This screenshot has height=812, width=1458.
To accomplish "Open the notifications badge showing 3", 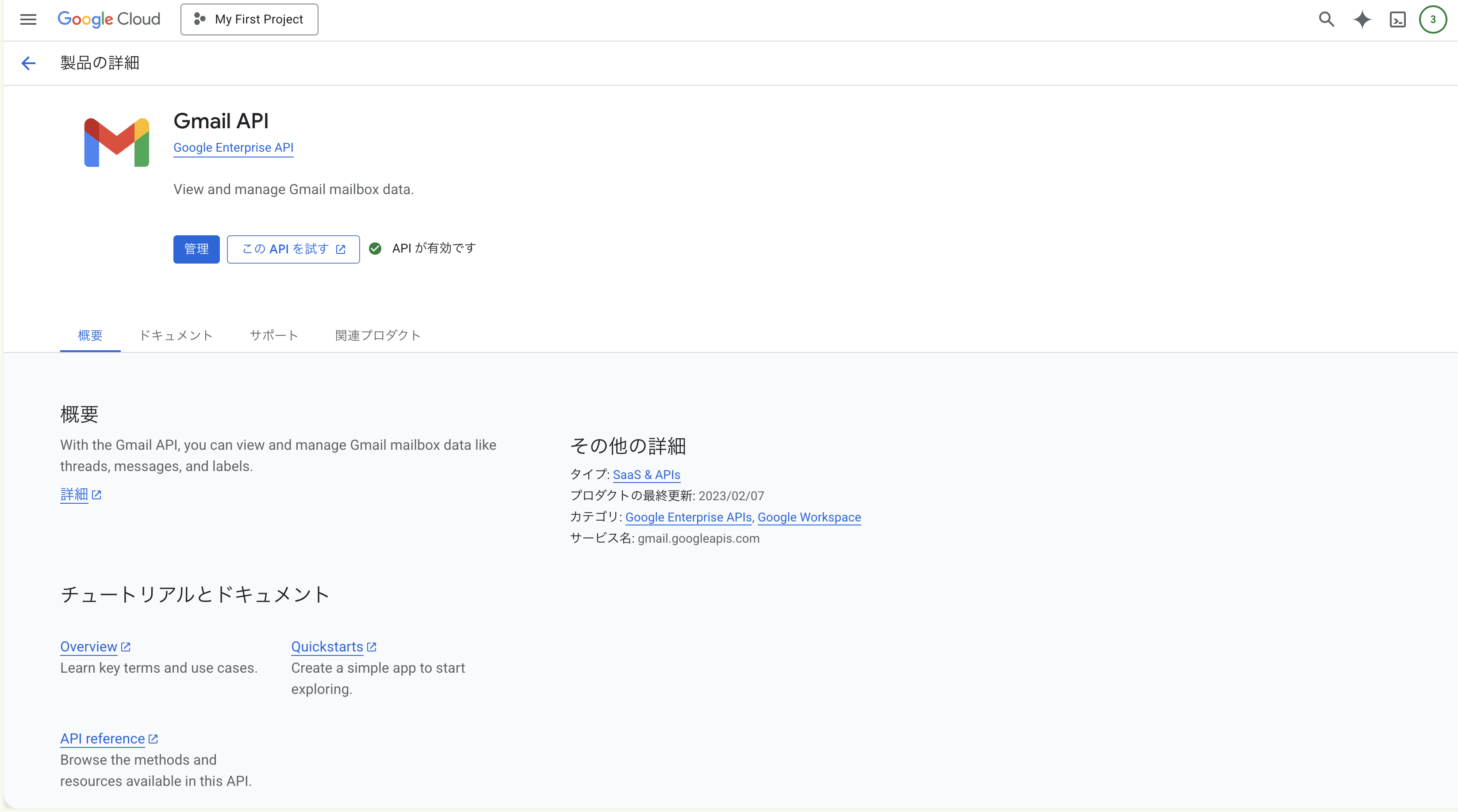I will tap(1432, 19).
